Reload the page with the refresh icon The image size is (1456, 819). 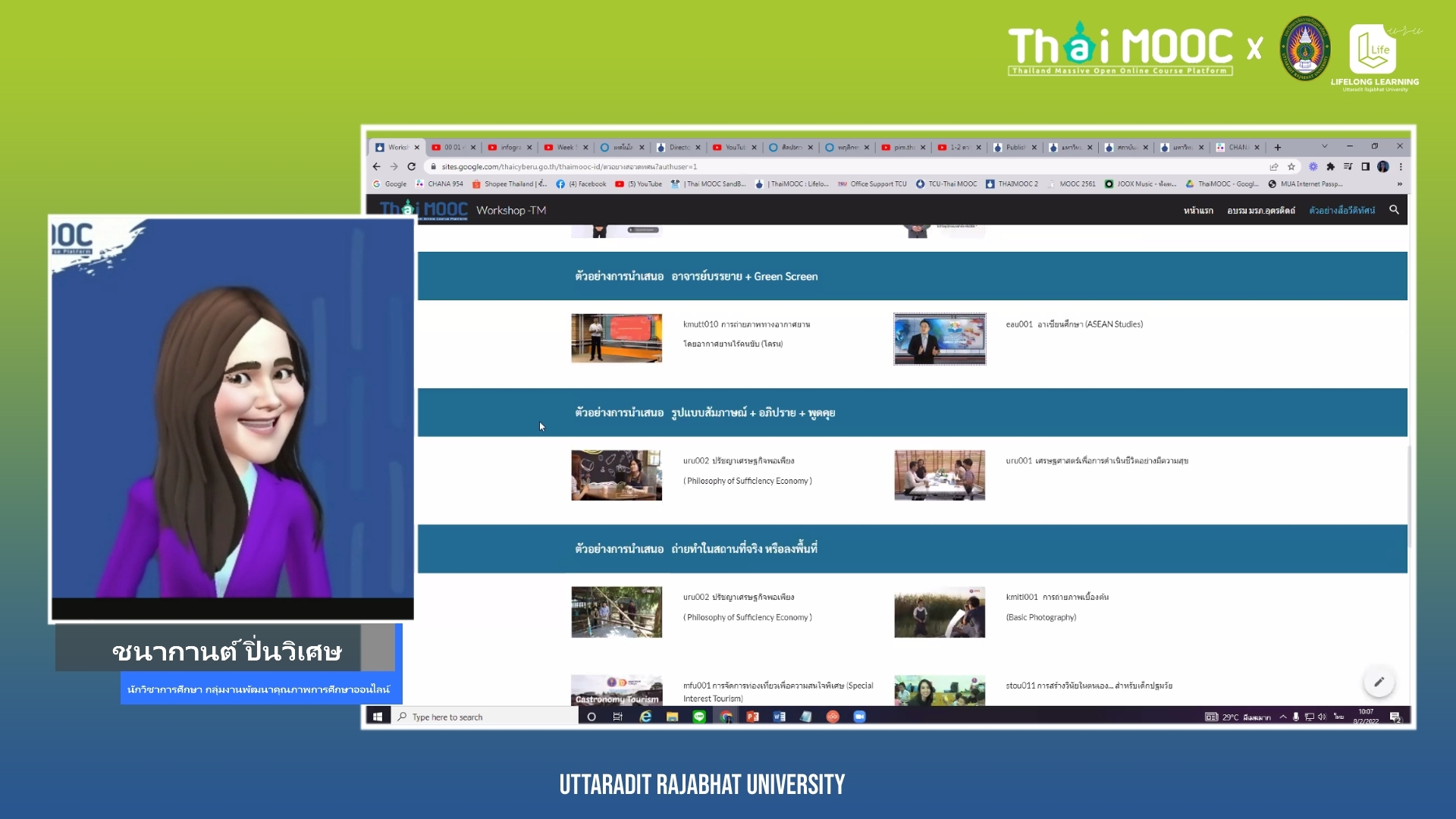click(412, 167)
